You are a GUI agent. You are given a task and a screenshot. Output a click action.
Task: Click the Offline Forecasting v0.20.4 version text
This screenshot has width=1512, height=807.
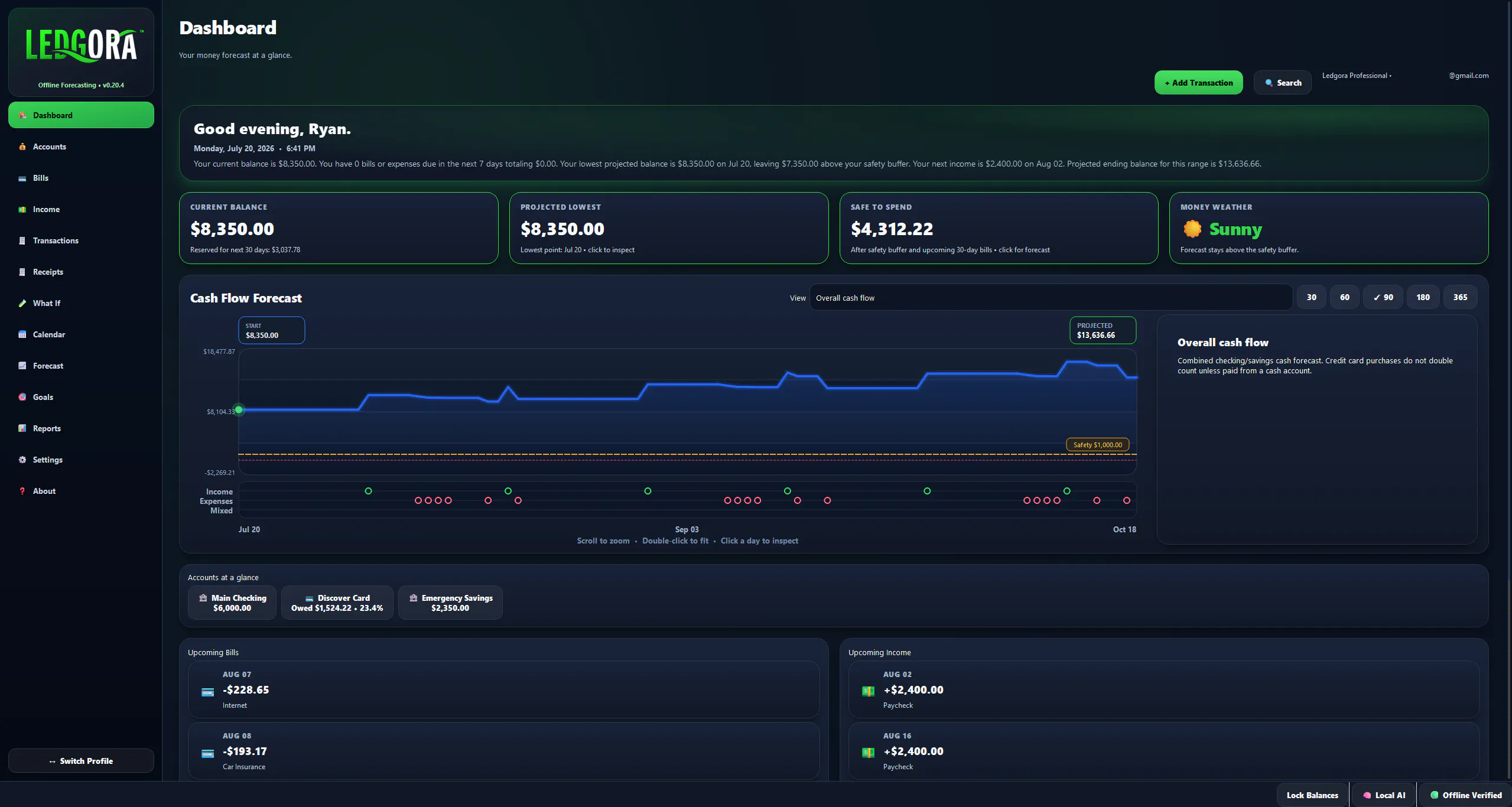(81, 85)
